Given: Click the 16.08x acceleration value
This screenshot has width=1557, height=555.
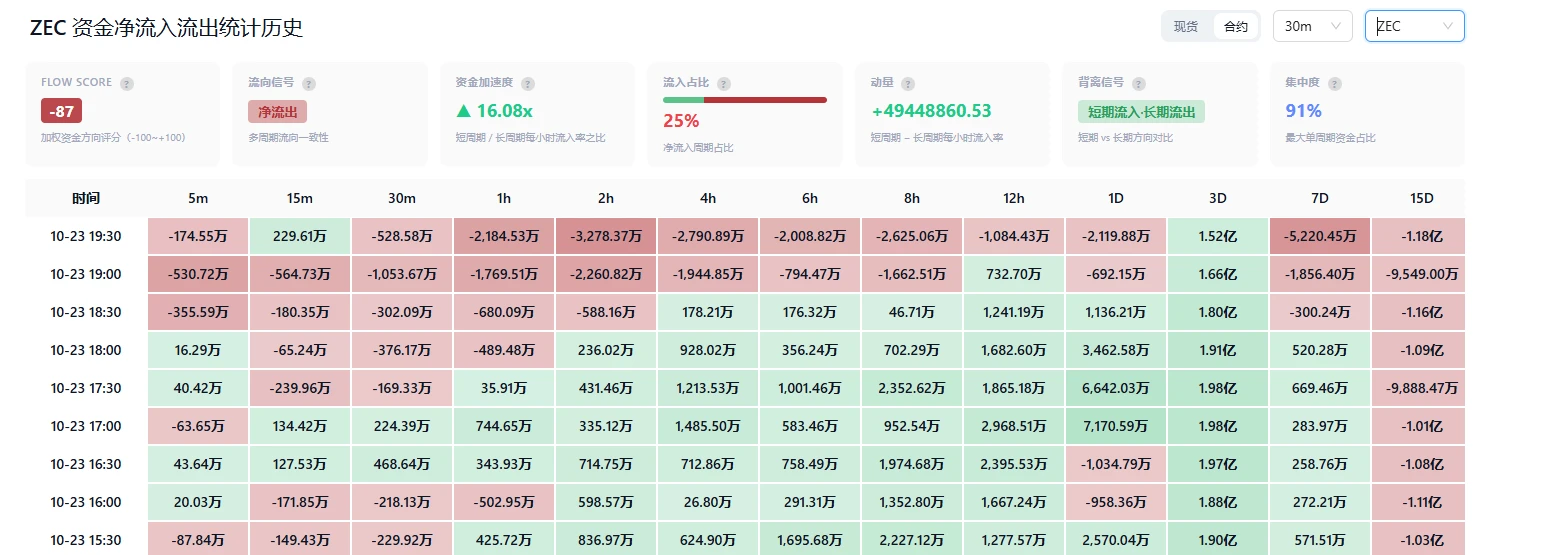Looking at the screenshot, I should coord(494,111).
